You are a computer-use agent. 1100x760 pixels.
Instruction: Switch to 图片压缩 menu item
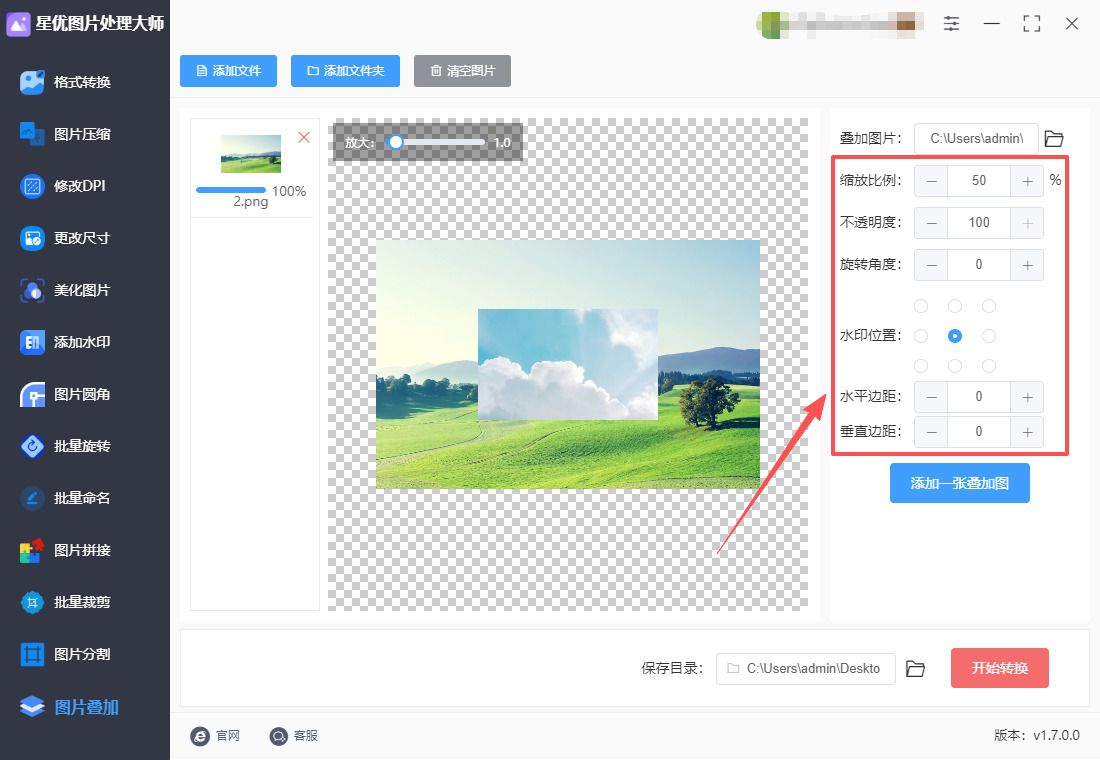pyautogui.click(x=85, y=134)
